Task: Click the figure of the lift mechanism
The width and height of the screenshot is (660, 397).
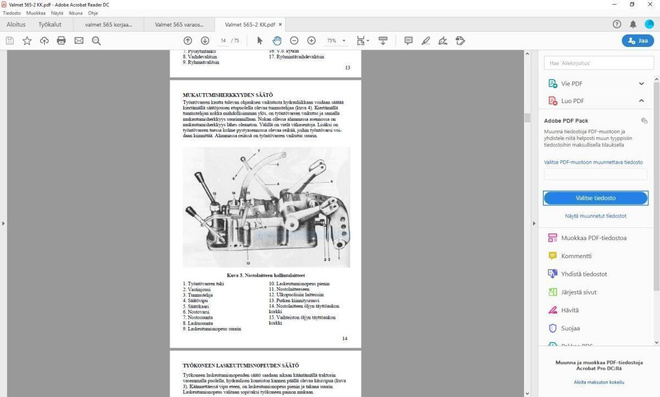Action: click(x=266, y=207)
